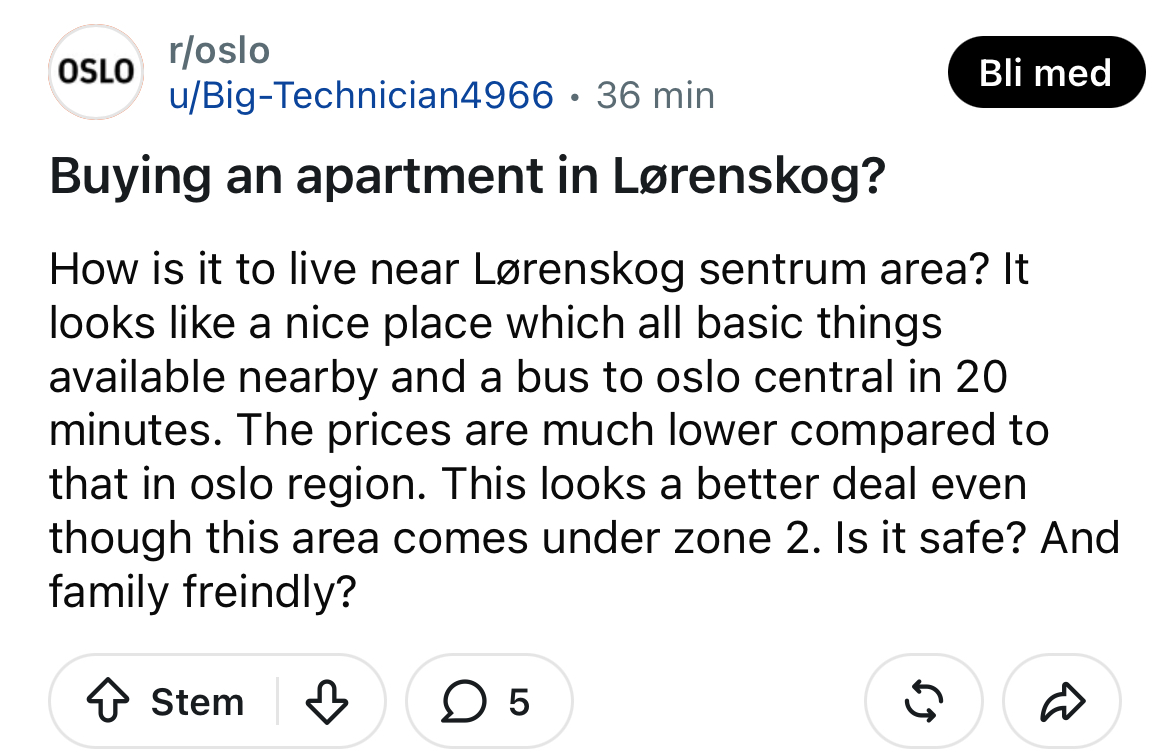Open the r/oslo subreddit link
Viewport: 1170px width, 755px height.
coord(219,51)
